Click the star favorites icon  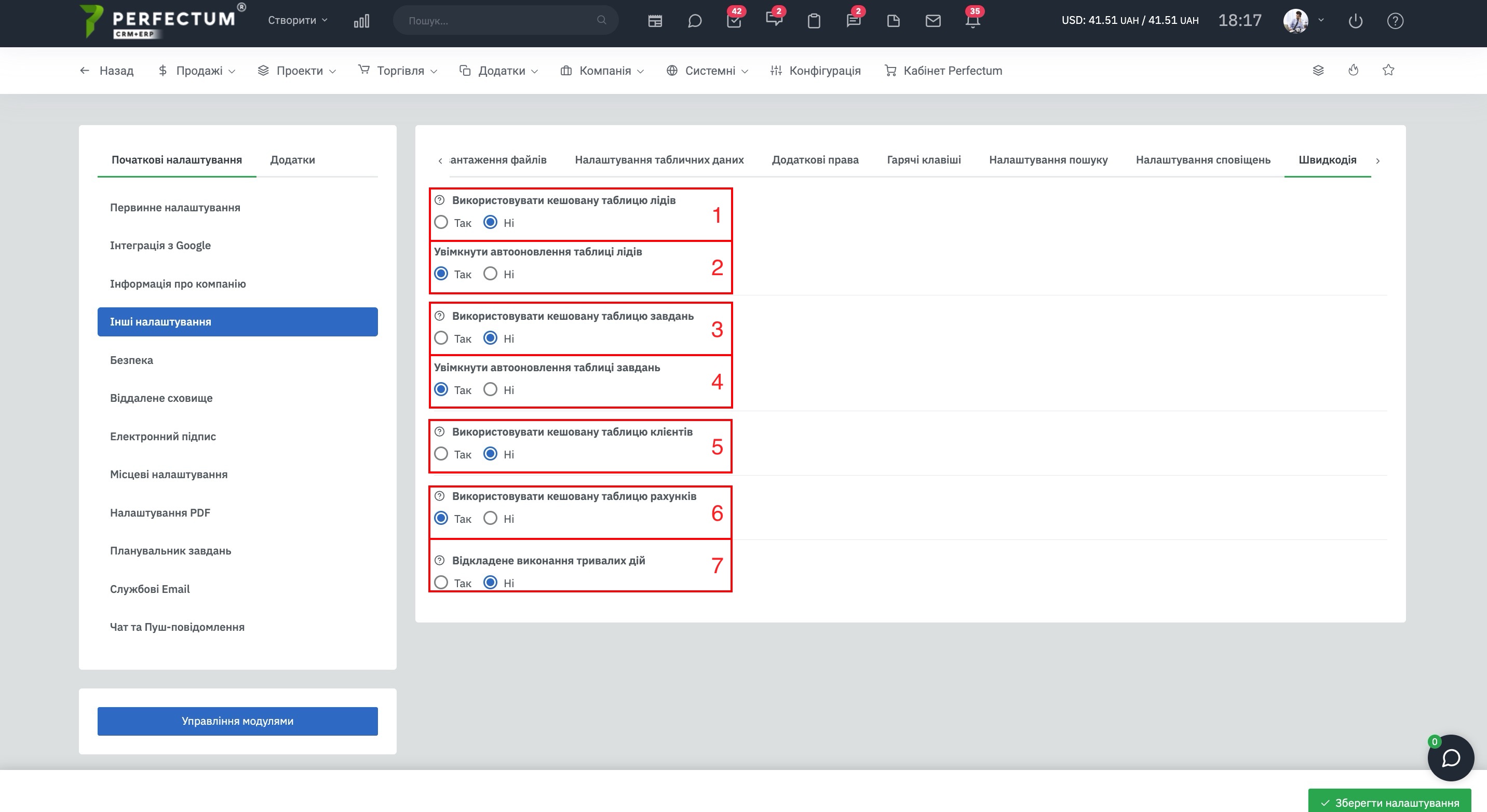click(1388, 71)
